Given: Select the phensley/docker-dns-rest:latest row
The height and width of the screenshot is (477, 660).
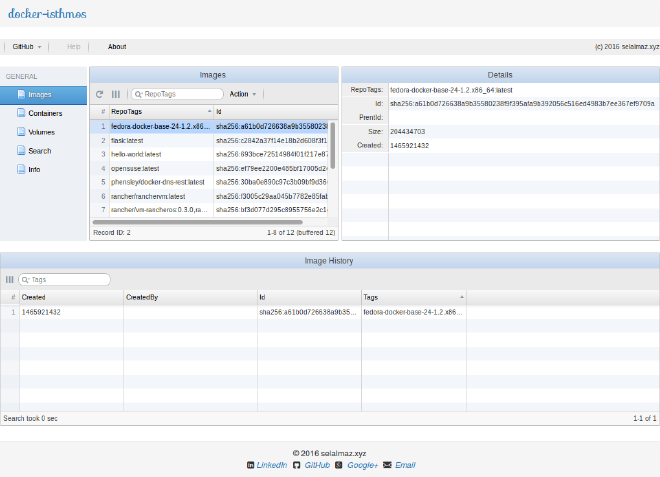Looking at the screenshot, I should (209, 182).
